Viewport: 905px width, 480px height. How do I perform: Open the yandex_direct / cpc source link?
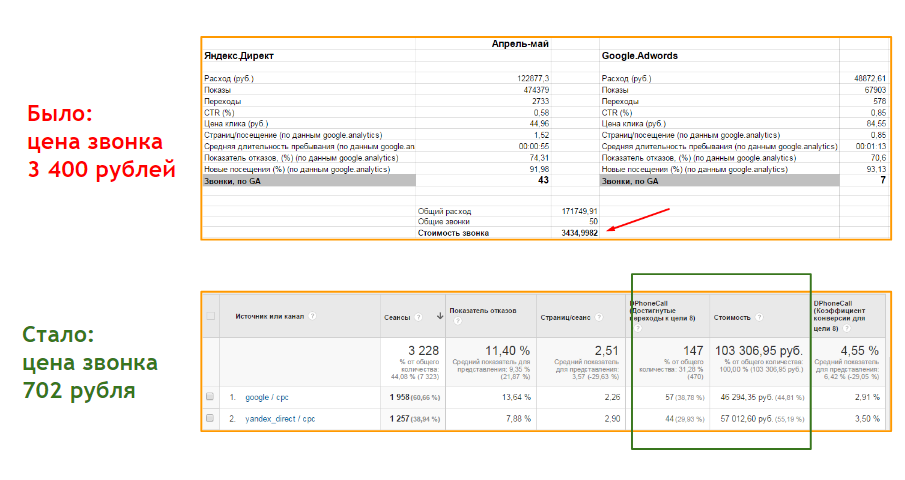[x=280, y=419]
